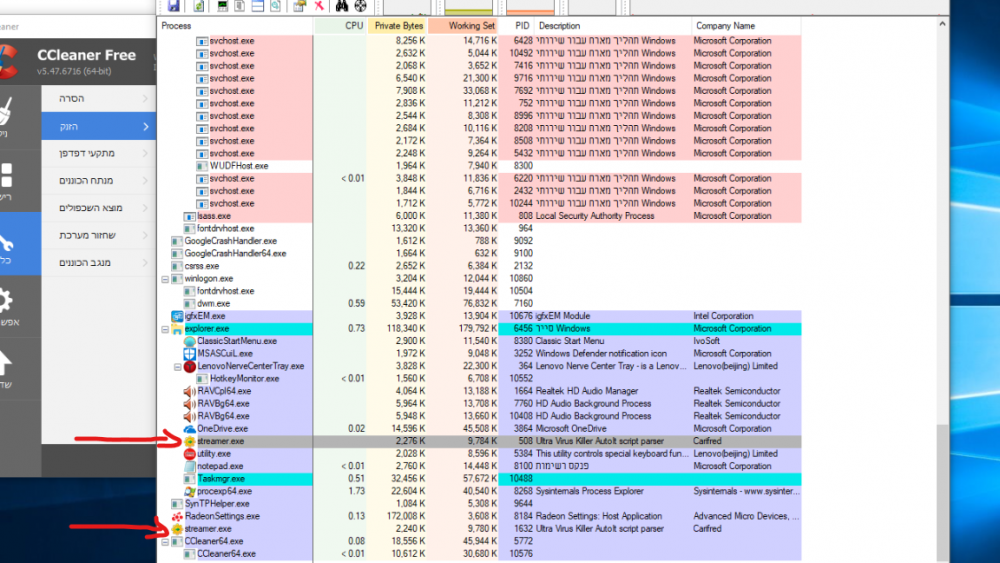Click the red X Kill Process icon
Viewport: 1000px width, 563px height.
(x=319, y=6)
